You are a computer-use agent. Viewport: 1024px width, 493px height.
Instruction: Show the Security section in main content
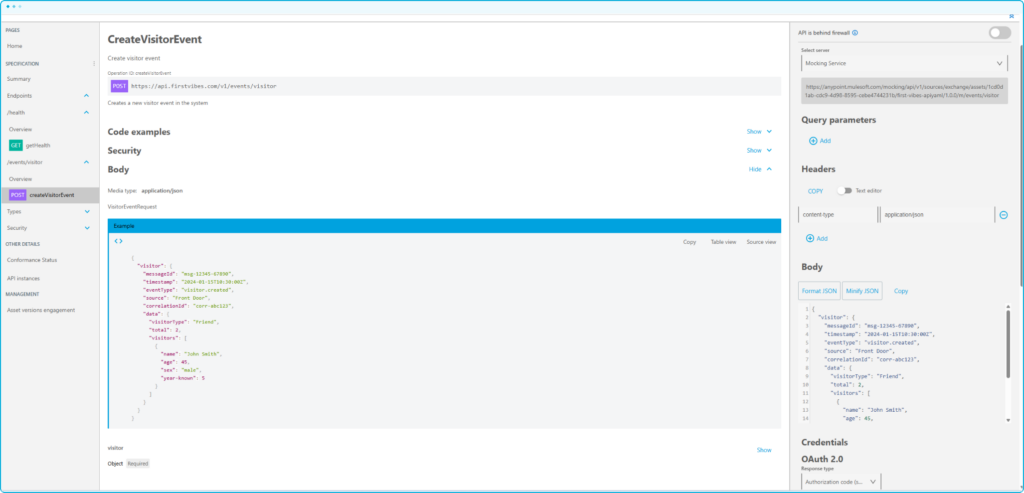click(x=759, y=150)
